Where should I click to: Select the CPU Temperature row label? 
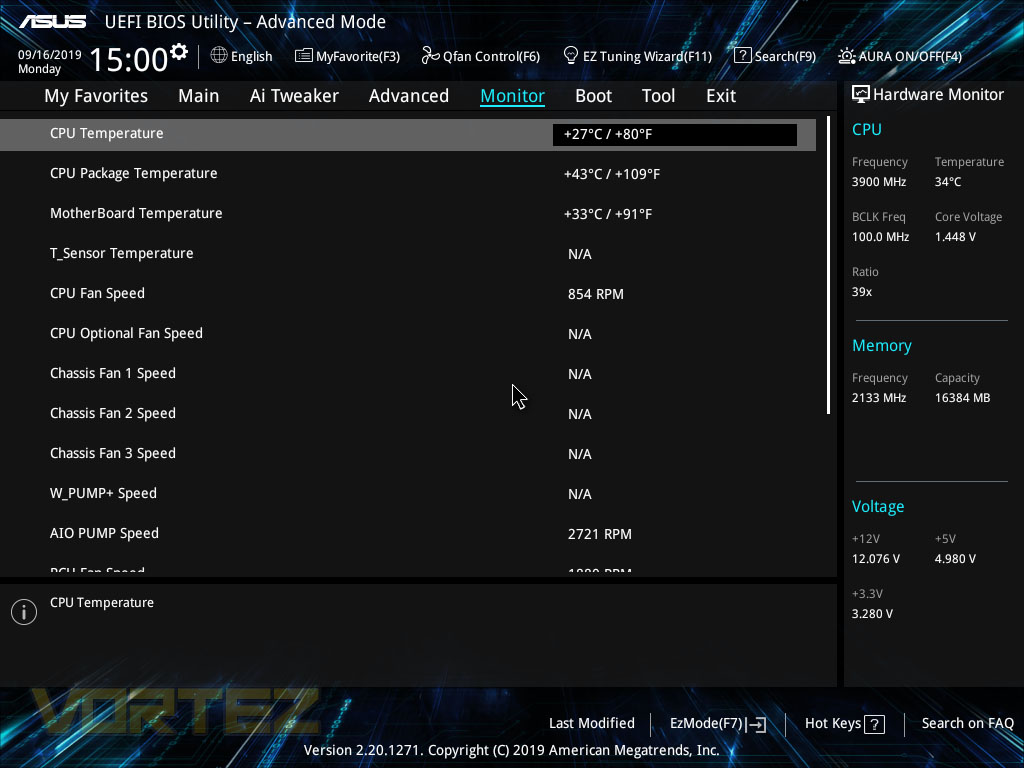(106, 133)
